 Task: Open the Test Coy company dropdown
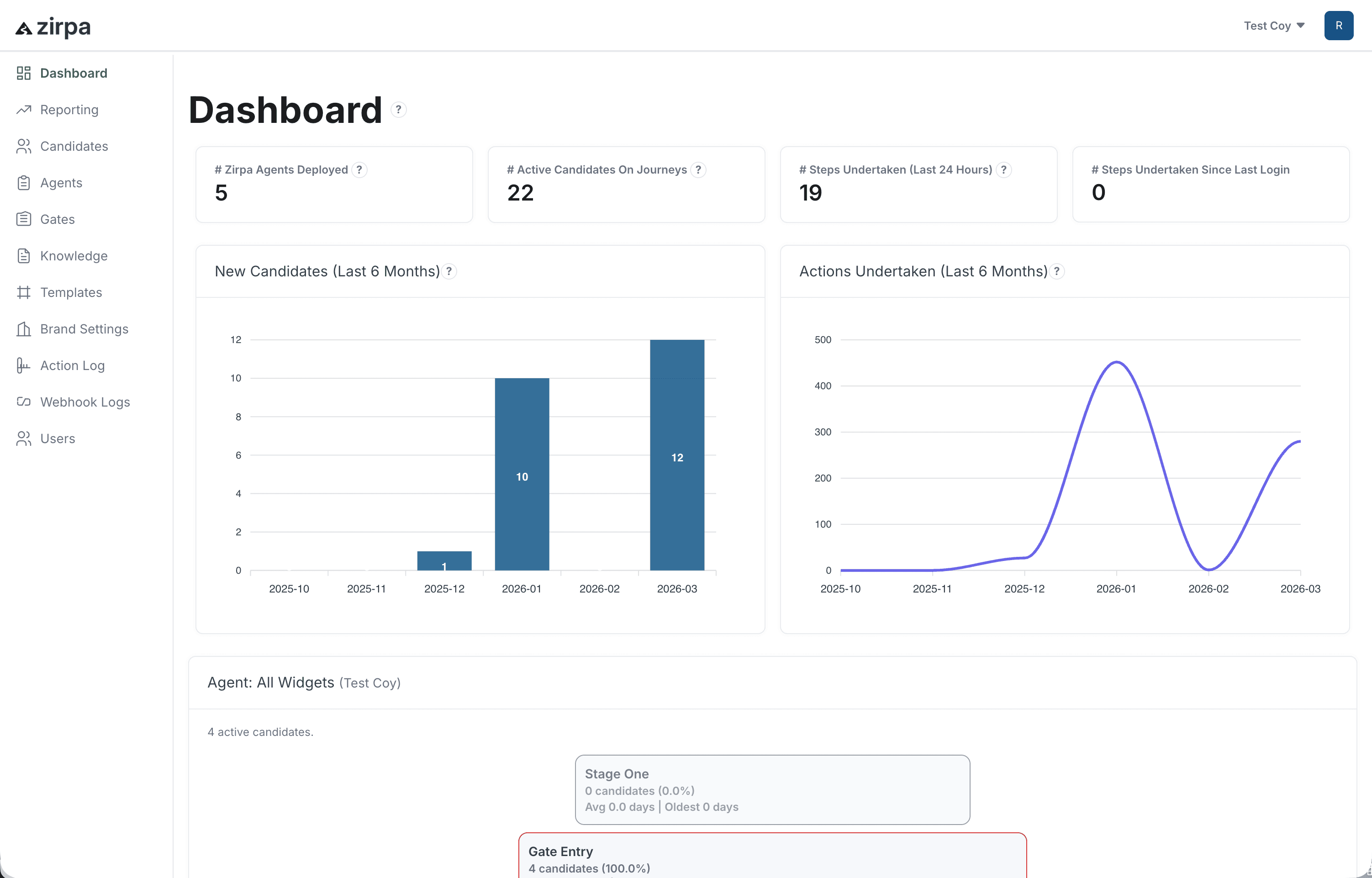click(1274, 26)
